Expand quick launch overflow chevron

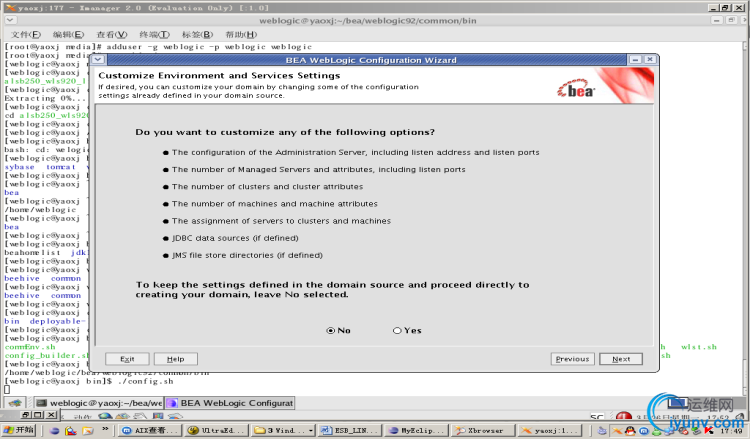pos(105,429)
